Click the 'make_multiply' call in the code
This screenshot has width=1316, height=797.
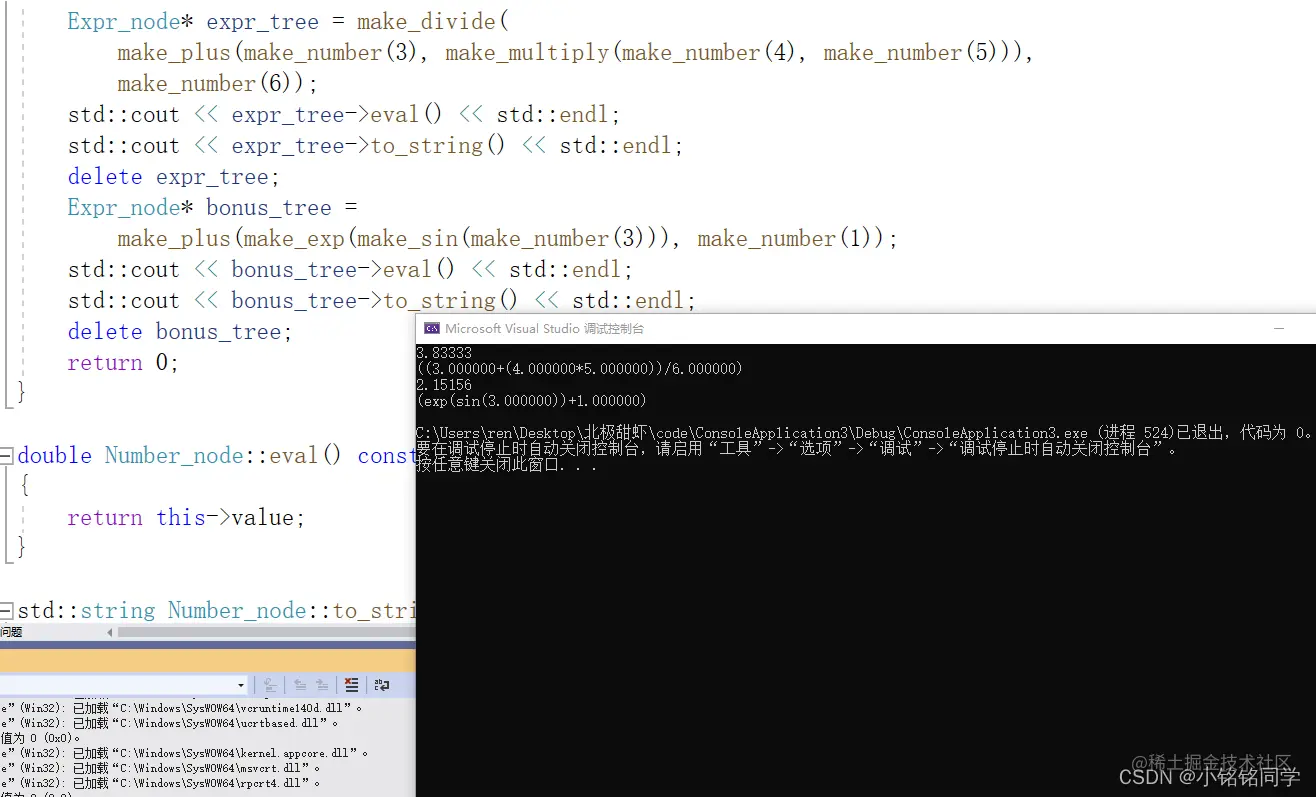click(527, 52)
